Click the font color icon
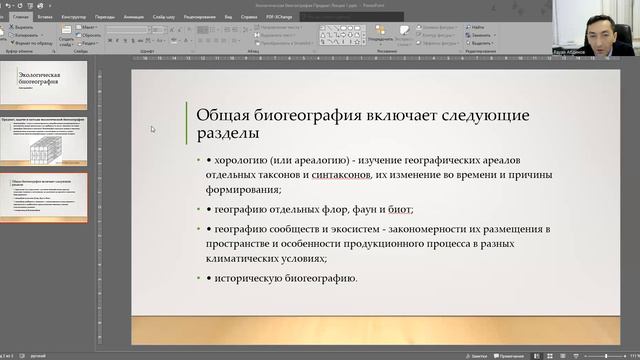640x360 pixels. click(x=186, y=41)
